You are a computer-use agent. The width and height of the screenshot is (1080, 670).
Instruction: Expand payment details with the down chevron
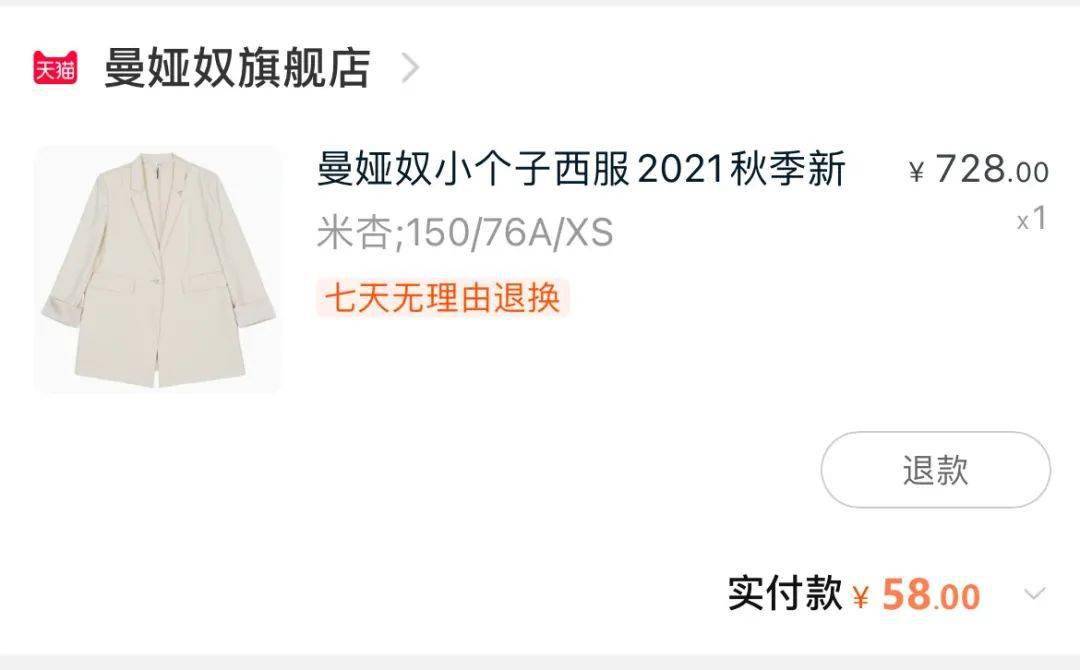click(1035, 594)
